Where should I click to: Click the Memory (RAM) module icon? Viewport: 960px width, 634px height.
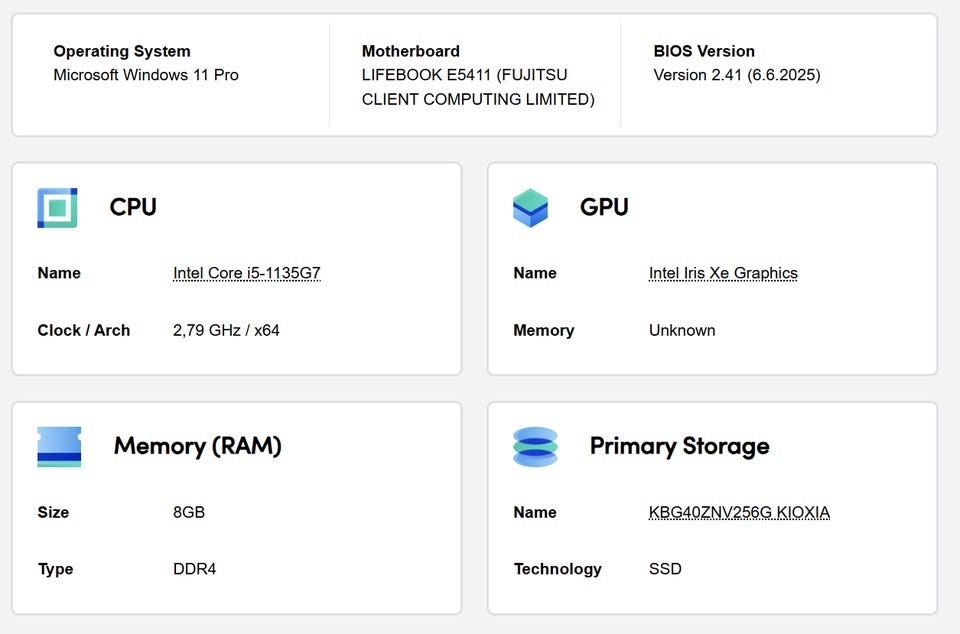(x=59, y=447)
